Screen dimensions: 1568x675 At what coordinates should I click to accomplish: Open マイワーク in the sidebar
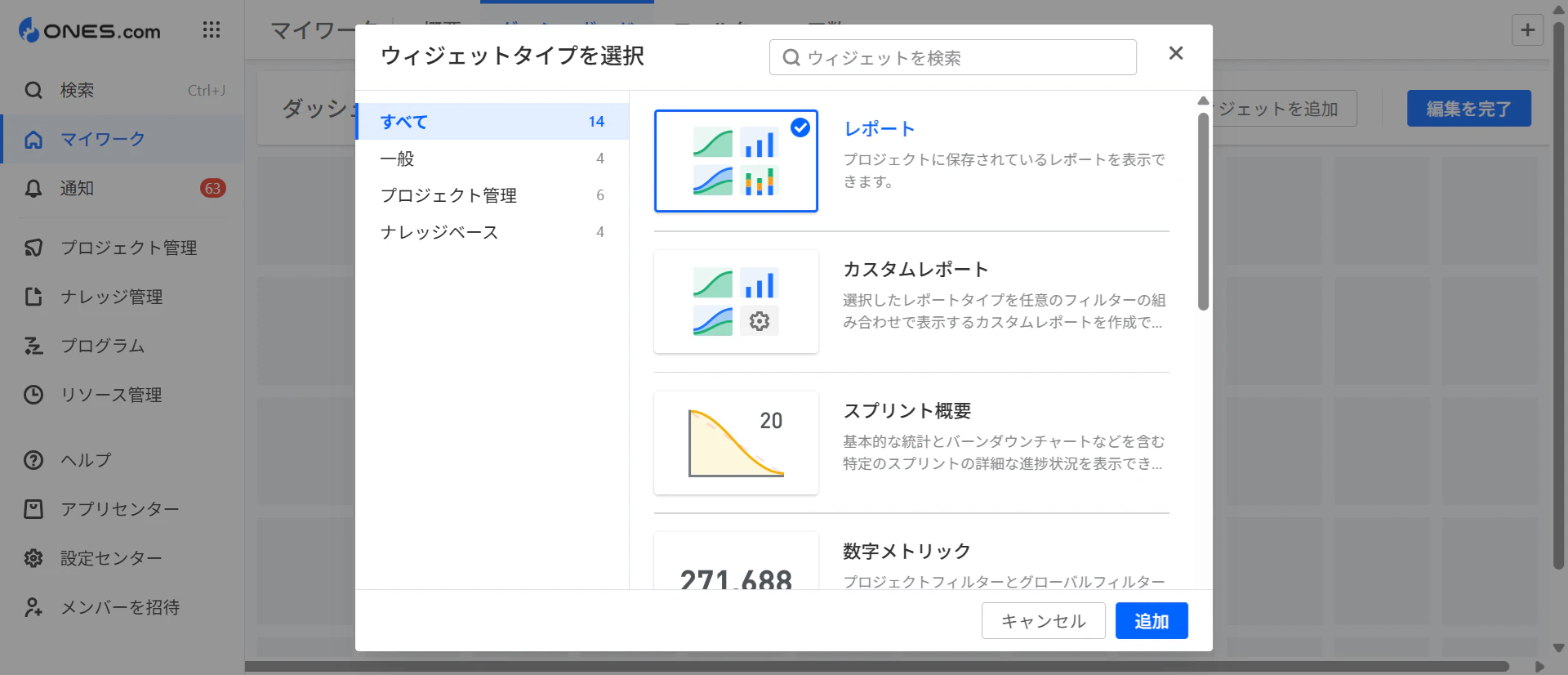(122, 140)
